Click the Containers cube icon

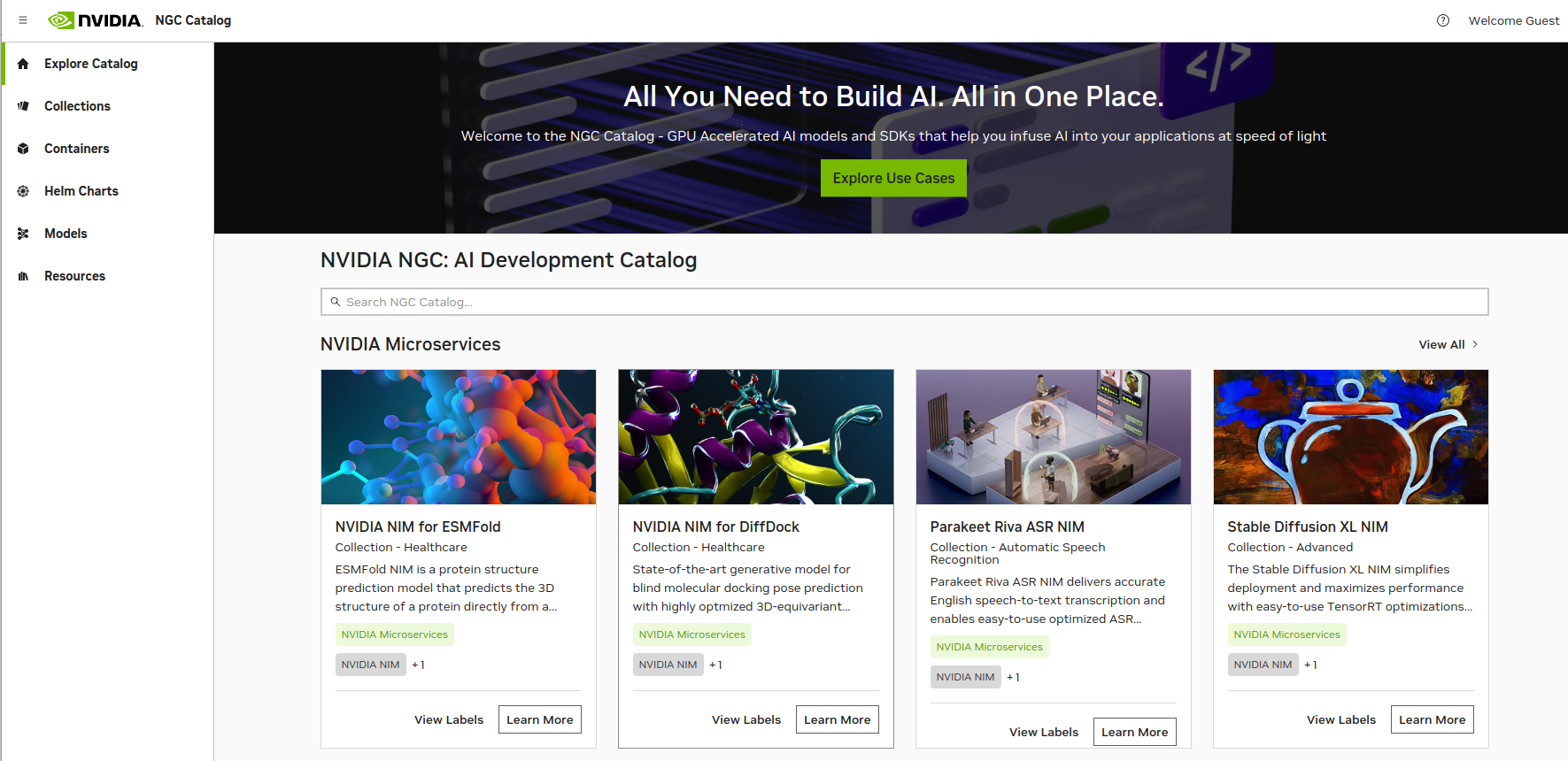tap(23, 149)
